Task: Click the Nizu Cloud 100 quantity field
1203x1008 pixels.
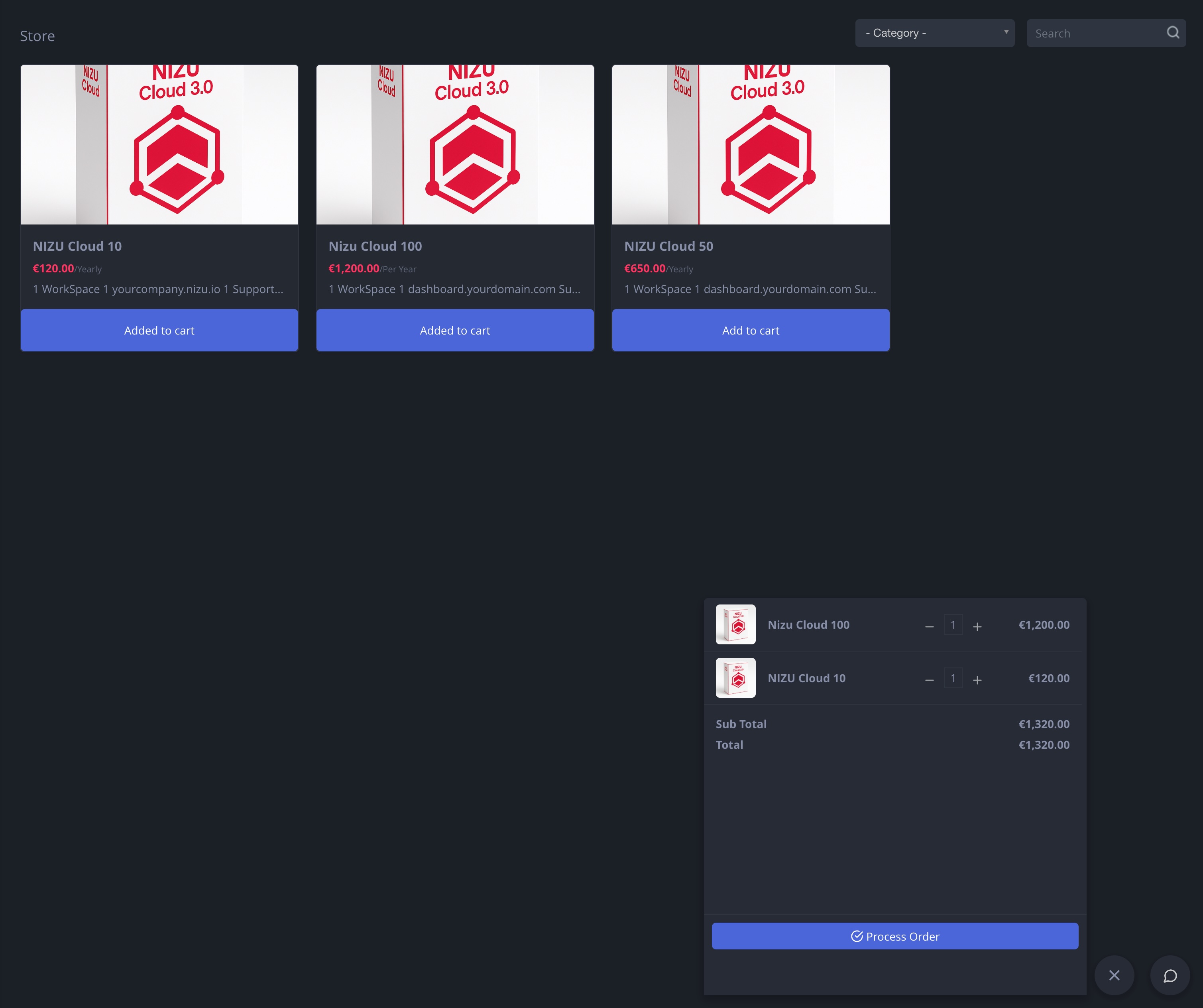Action: coord(953,625)
